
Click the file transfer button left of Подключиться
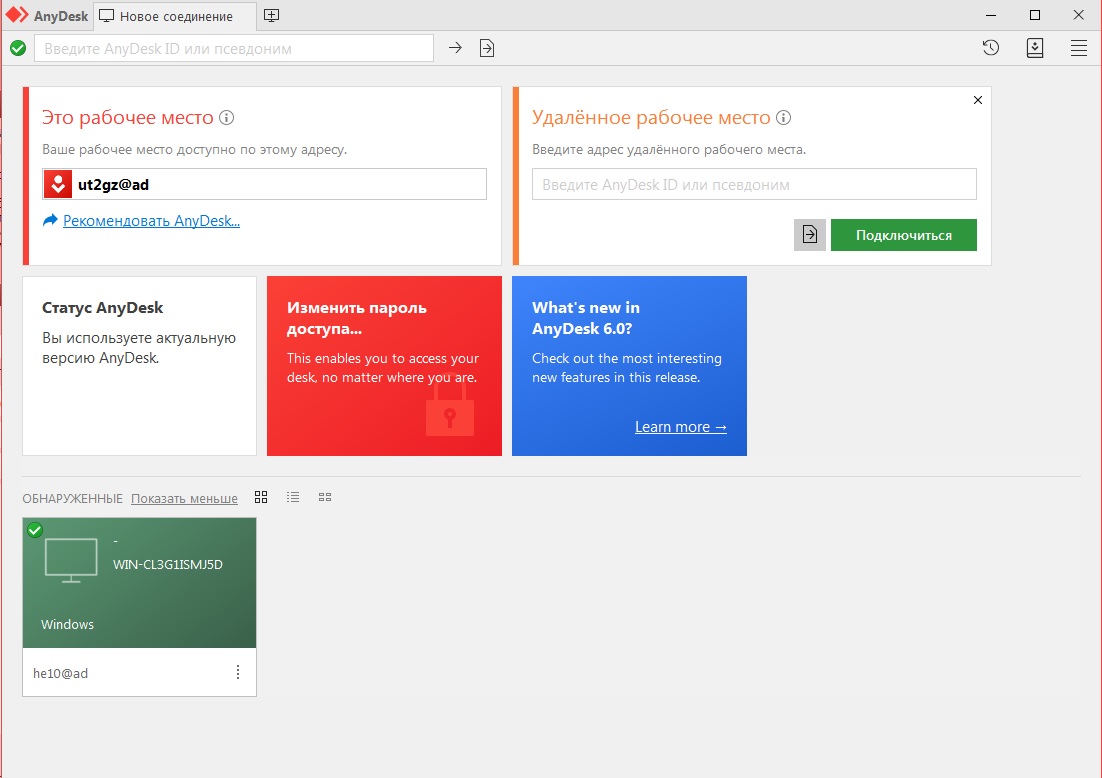coord(810,235)
